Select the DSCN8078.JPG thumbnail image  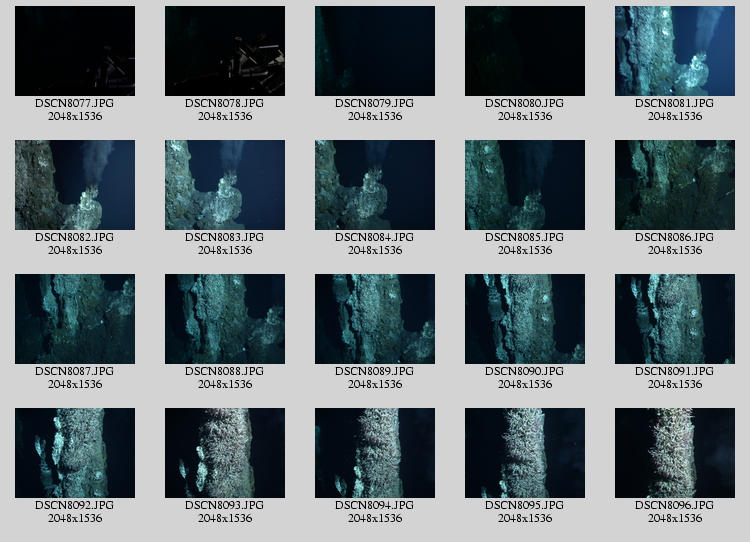225,51
